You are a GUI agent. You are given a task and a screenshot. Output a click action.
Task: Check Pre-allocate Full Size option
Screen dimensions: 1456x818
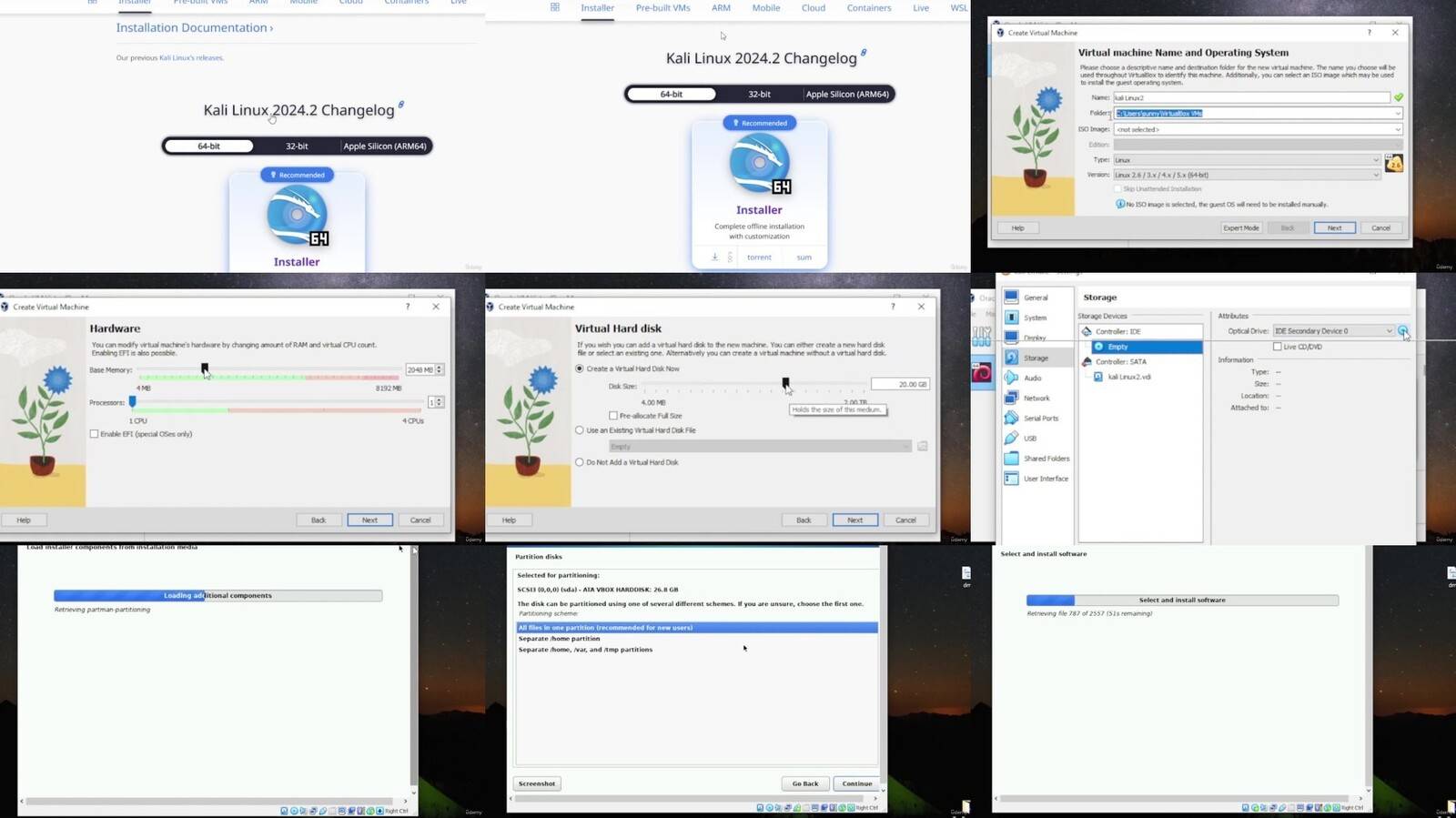pyautogui.click(x=613, y=416)
